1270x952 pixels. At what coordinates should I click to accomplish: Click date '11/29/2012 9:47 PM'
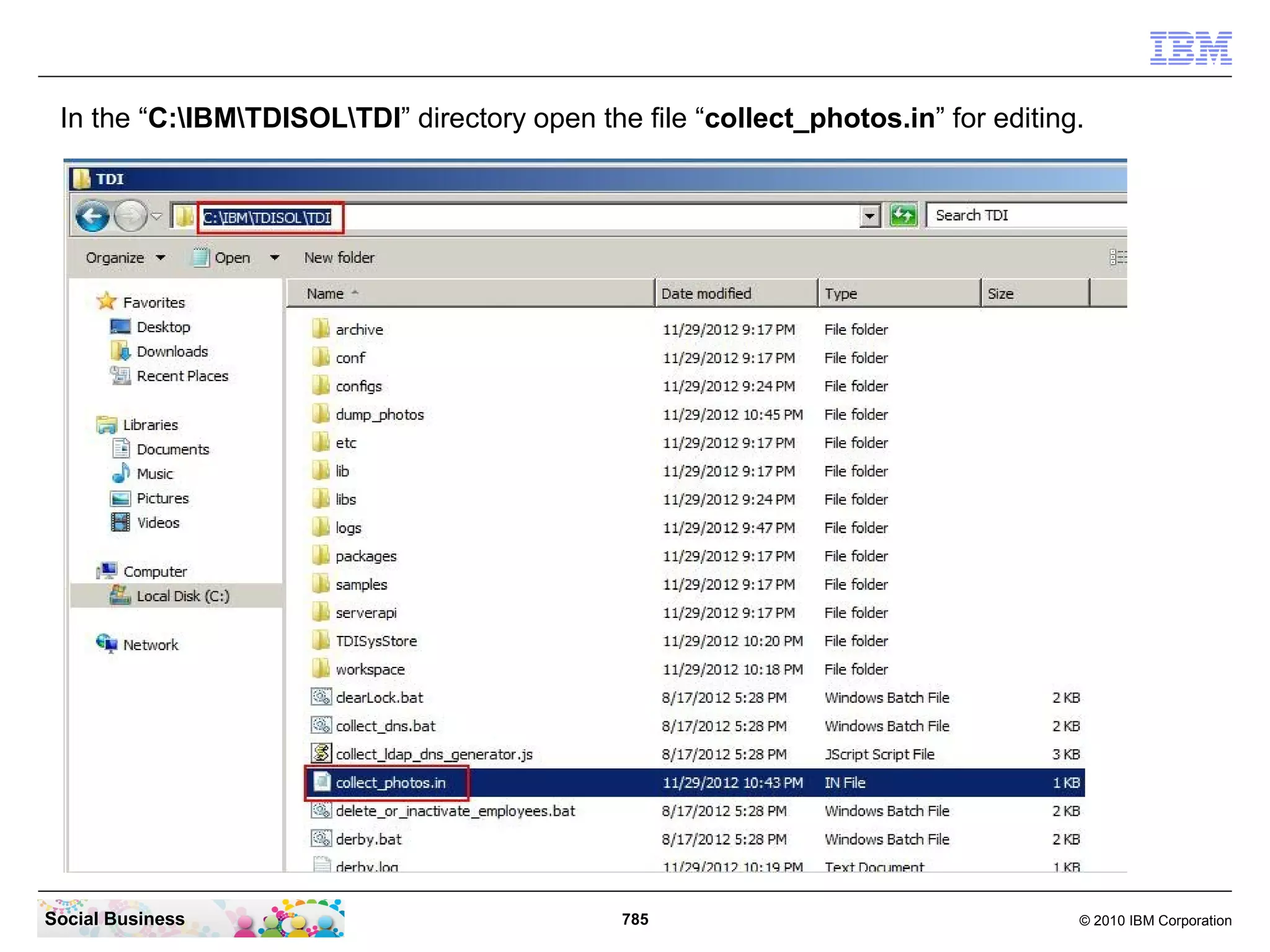[x=729, y=528]
